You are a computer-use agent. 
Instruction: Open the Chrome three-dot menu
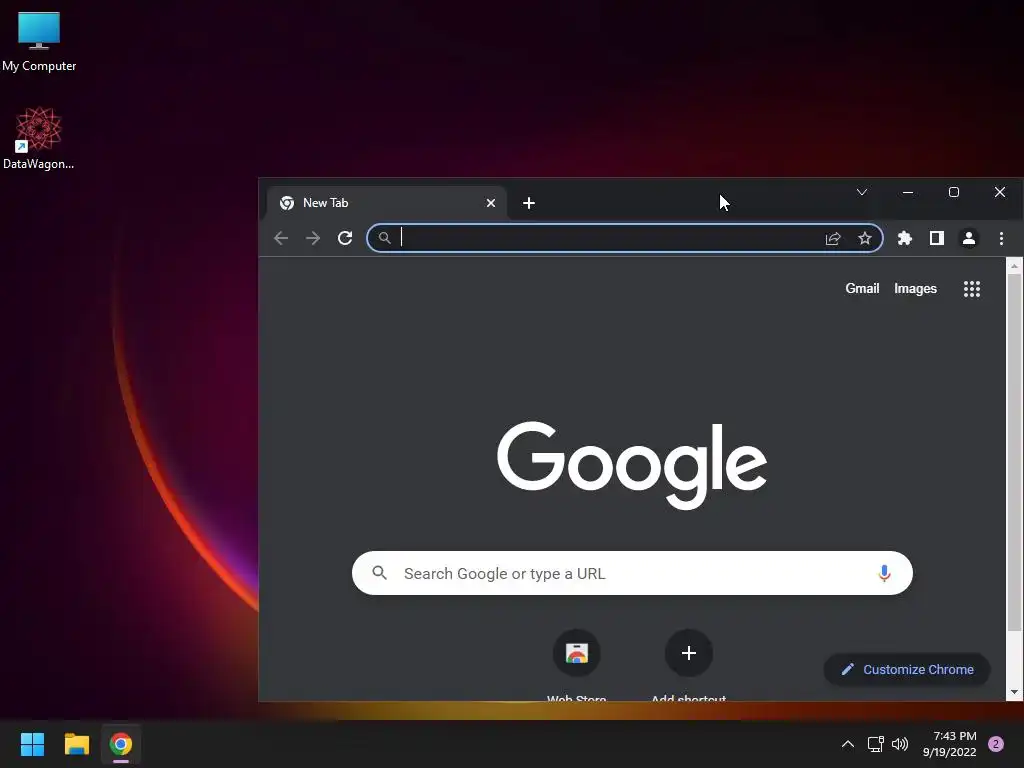(x=1001, y=238)
